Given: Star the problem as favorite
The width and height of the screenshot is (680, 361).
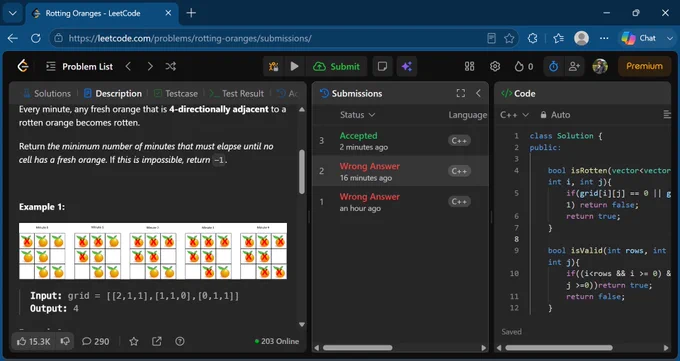Looking at the screenshot, I should click(x=134, y=341).
